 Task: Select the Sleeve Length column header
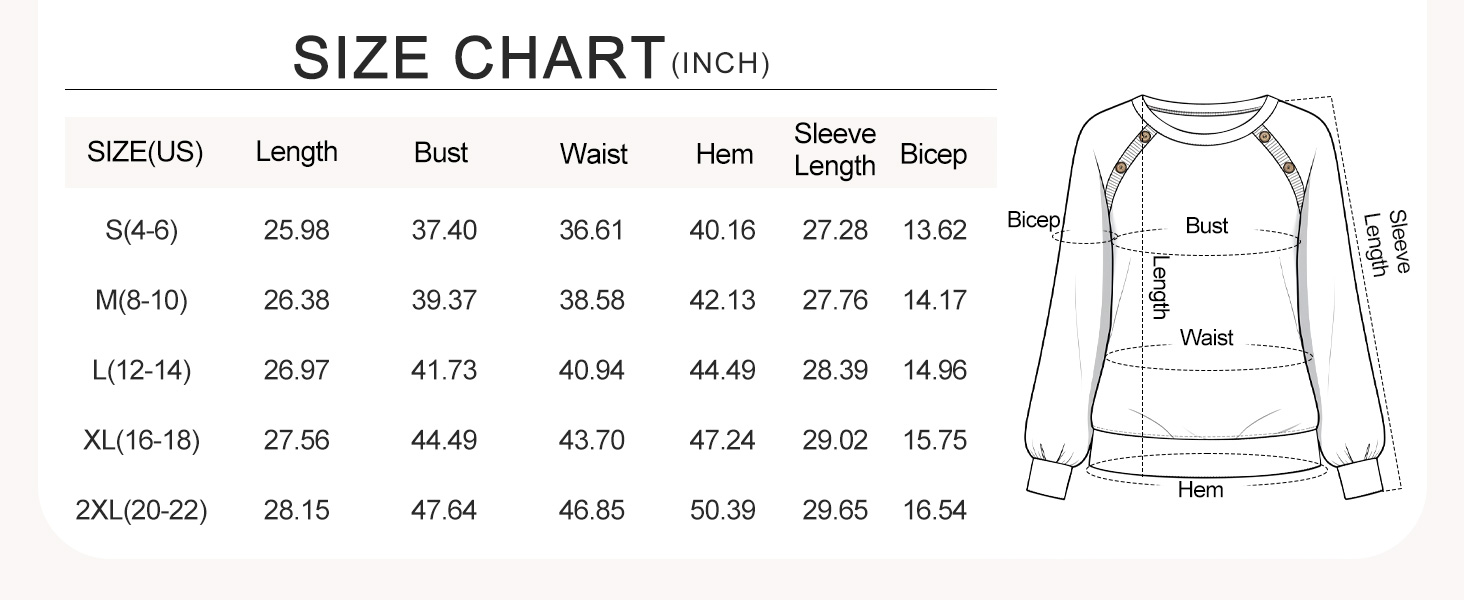tap(835, 150)
